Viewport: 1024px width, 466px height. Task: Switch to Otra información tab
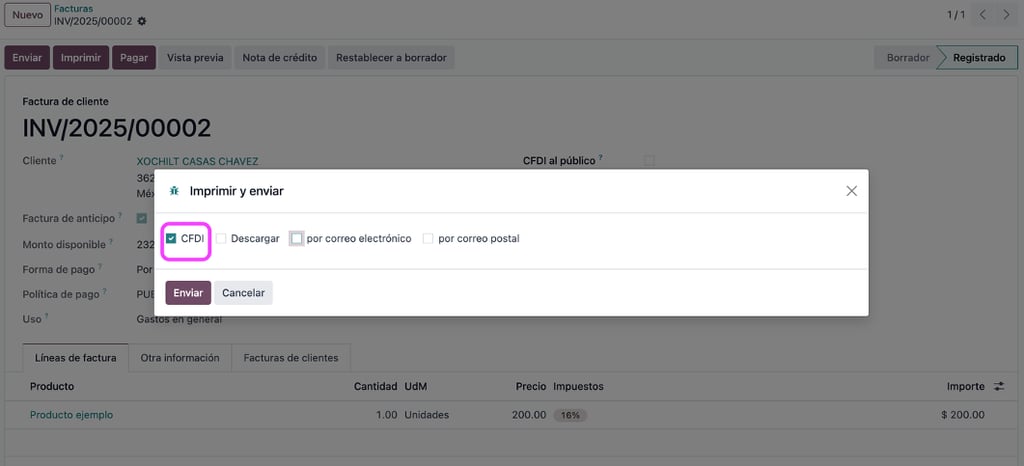180,358
